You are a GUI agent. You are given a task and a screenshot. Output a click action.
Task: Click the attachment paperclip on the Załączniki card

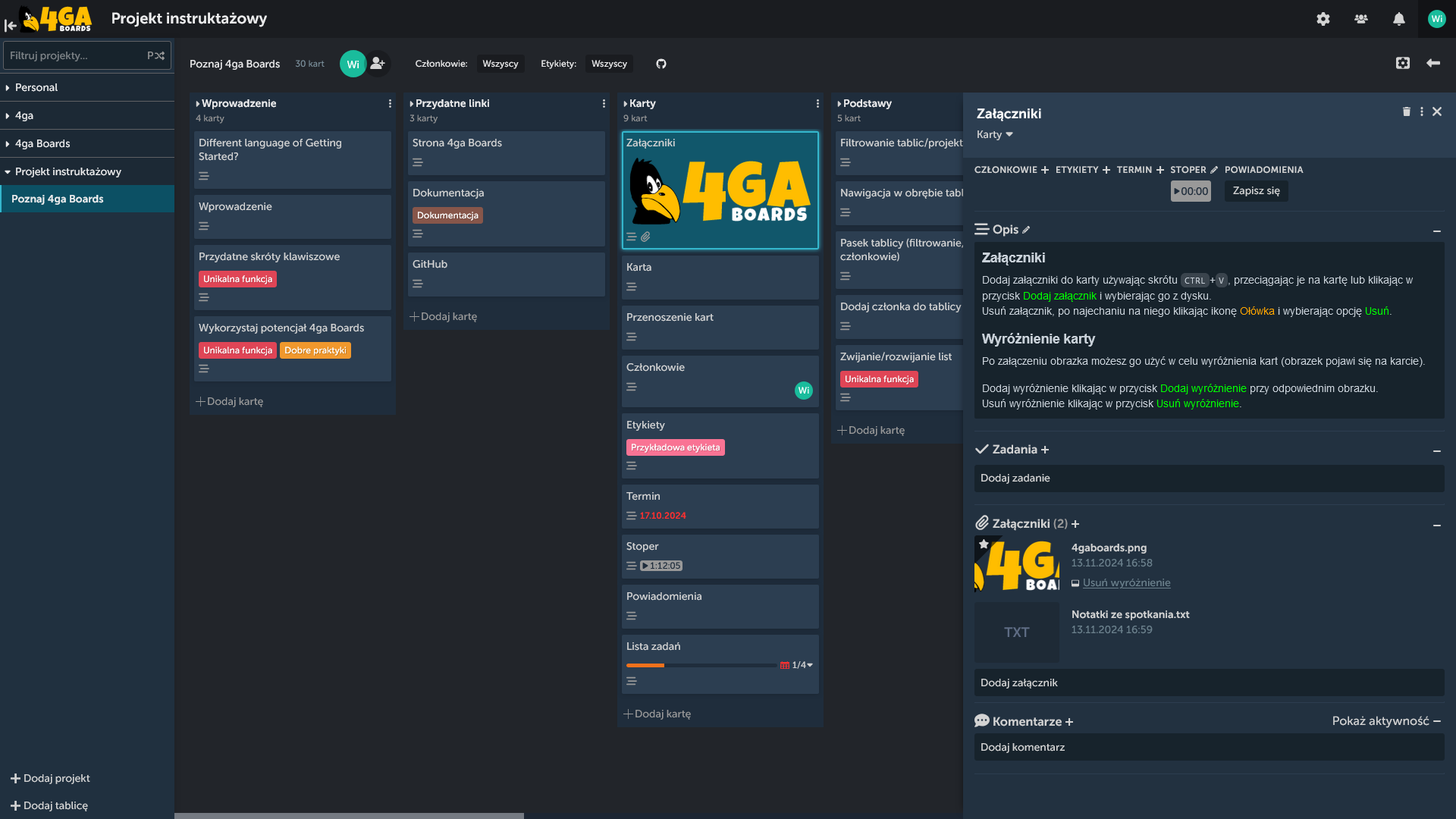(645, 237)
